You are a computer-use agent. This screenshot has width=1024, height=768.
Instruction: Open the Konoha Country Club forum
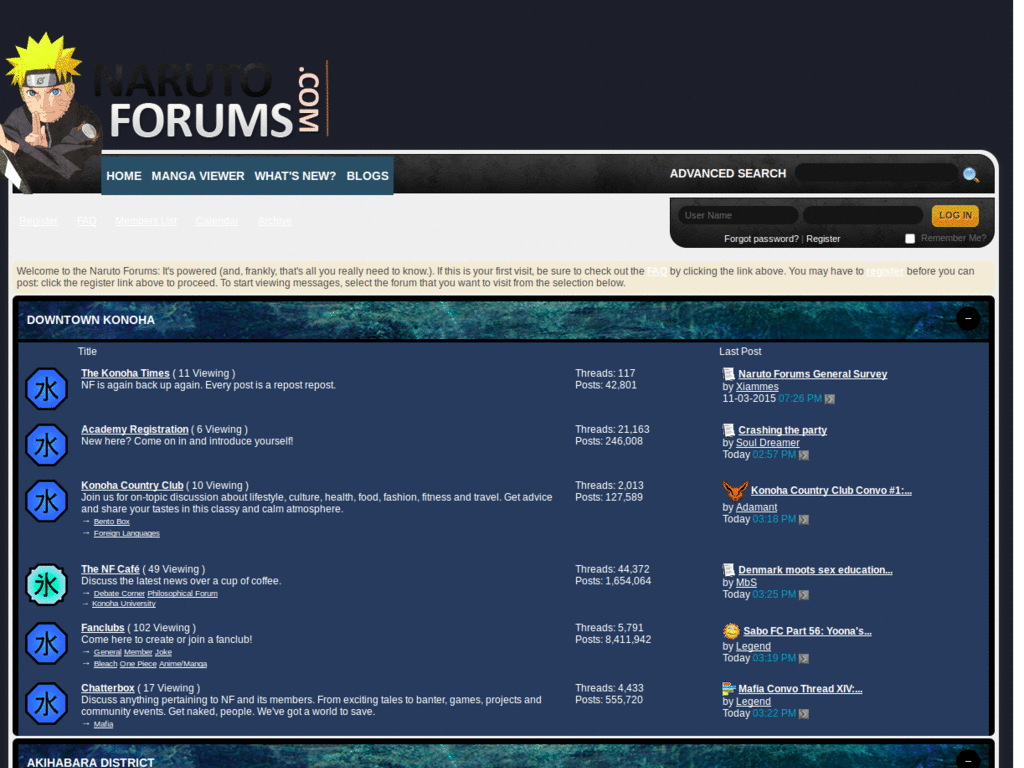point(132,486)
